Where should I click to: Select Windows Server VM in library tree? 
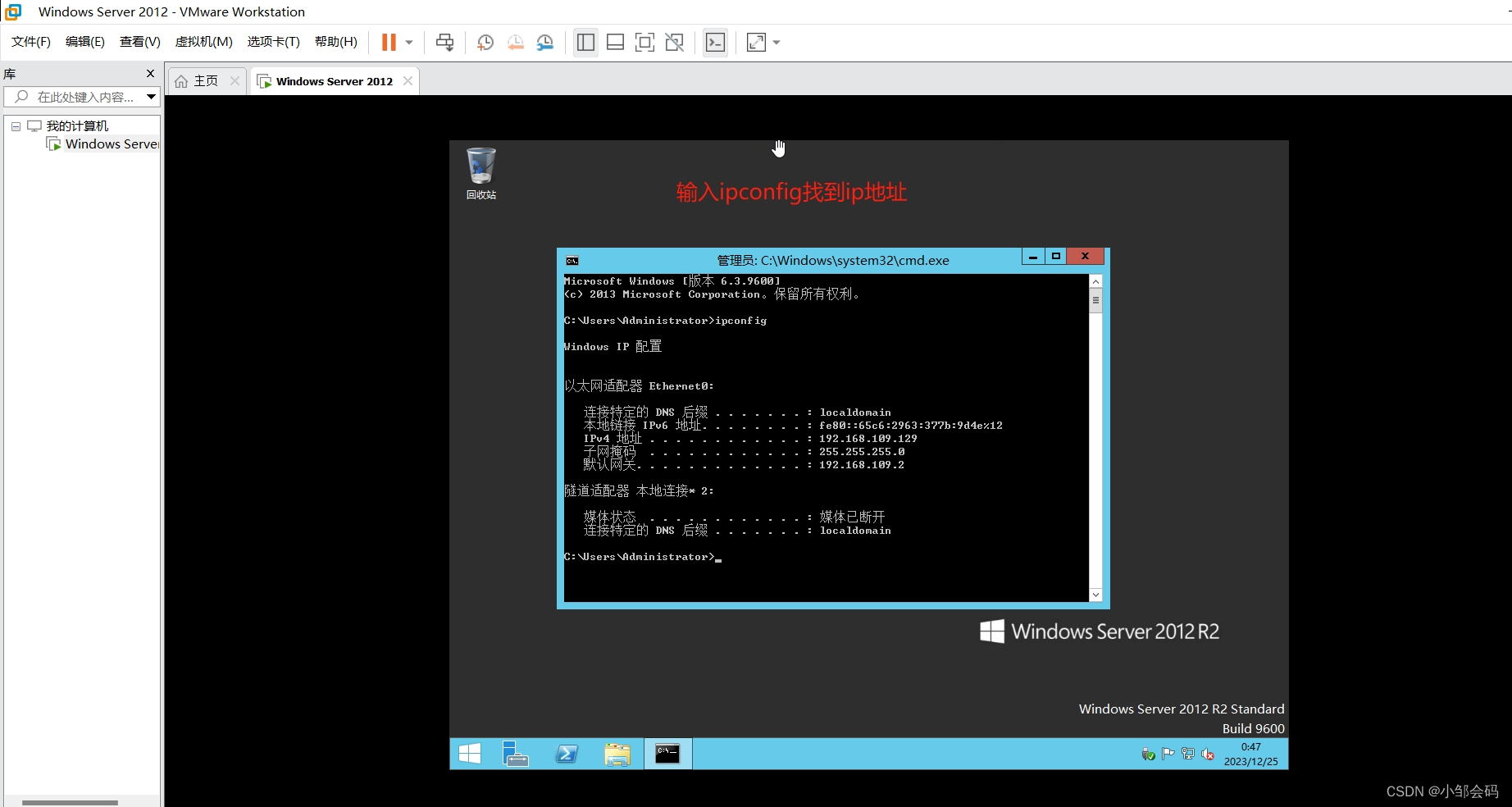112,144
